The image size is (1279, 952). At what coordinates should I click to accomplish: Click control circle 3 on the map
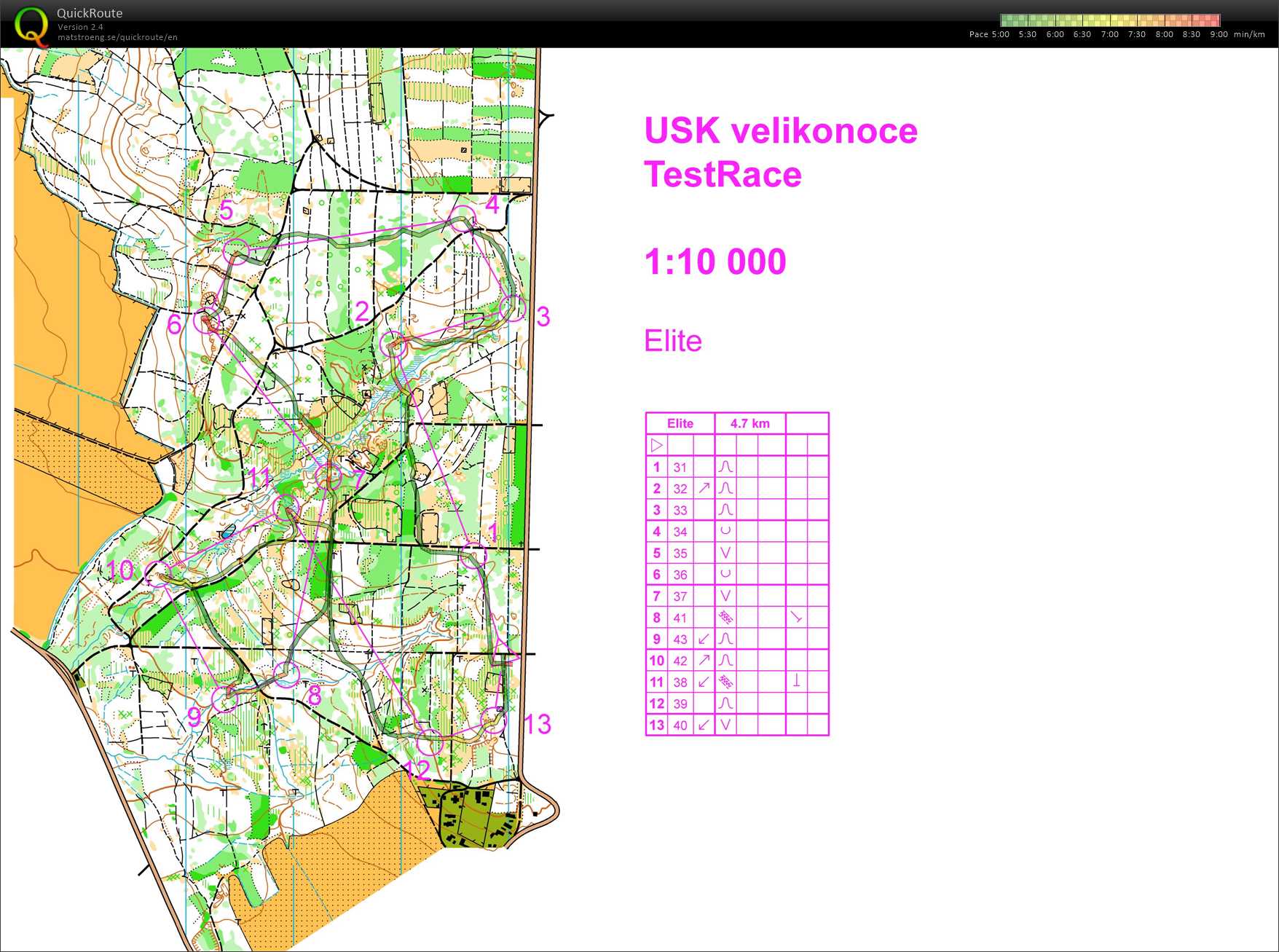tap(513, 308)
